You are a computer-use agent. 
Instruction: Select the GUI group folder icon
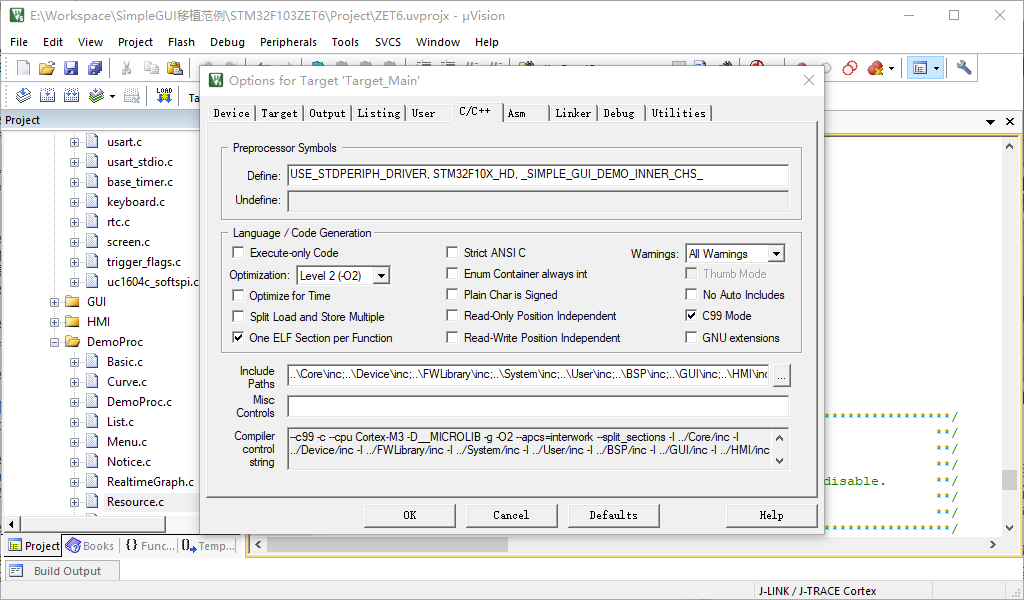pyautogui.click(x=73, y=302)
